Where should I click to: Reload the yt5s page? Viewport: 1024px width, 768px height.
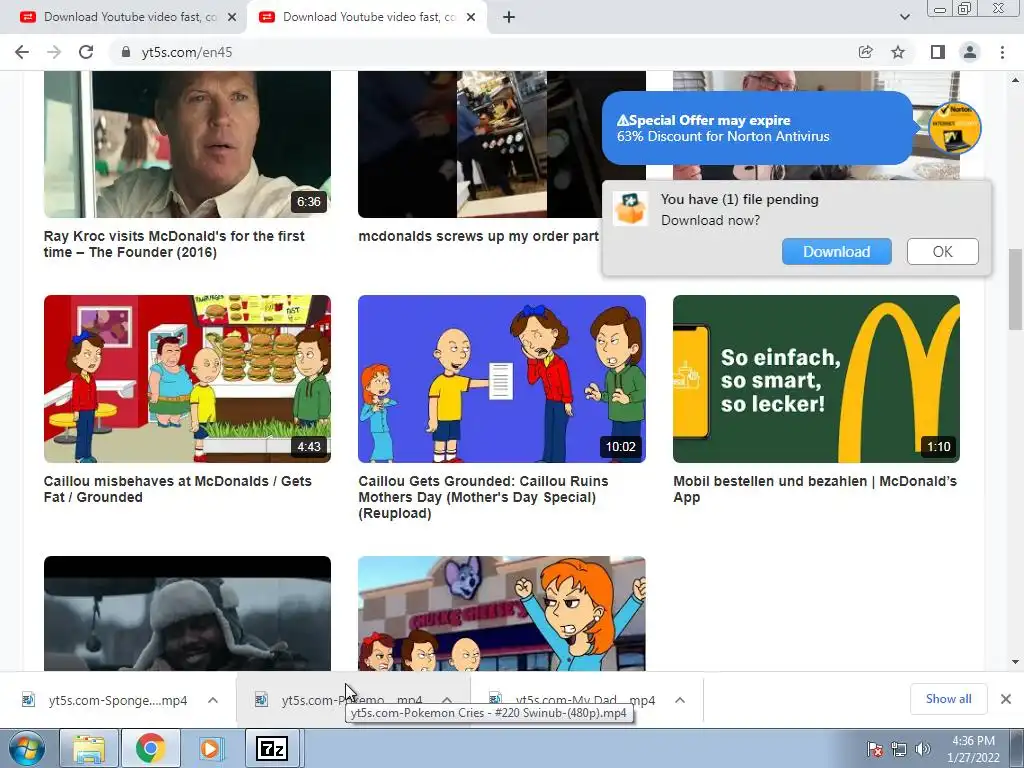(86, 52)
